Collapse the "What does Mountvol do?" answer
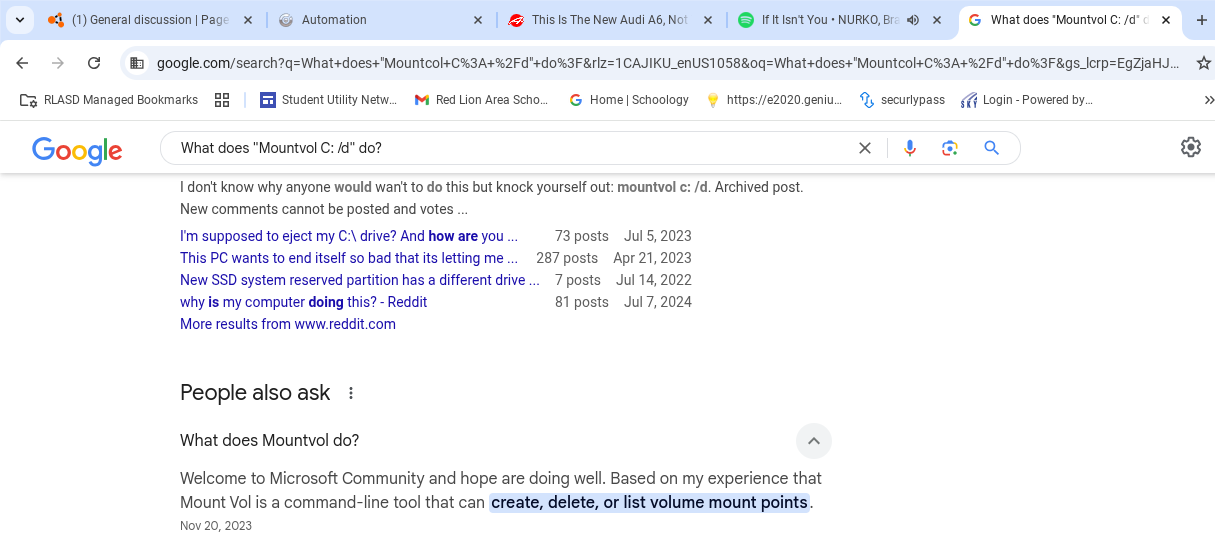The image size is (1215, 546). point(814,441)
